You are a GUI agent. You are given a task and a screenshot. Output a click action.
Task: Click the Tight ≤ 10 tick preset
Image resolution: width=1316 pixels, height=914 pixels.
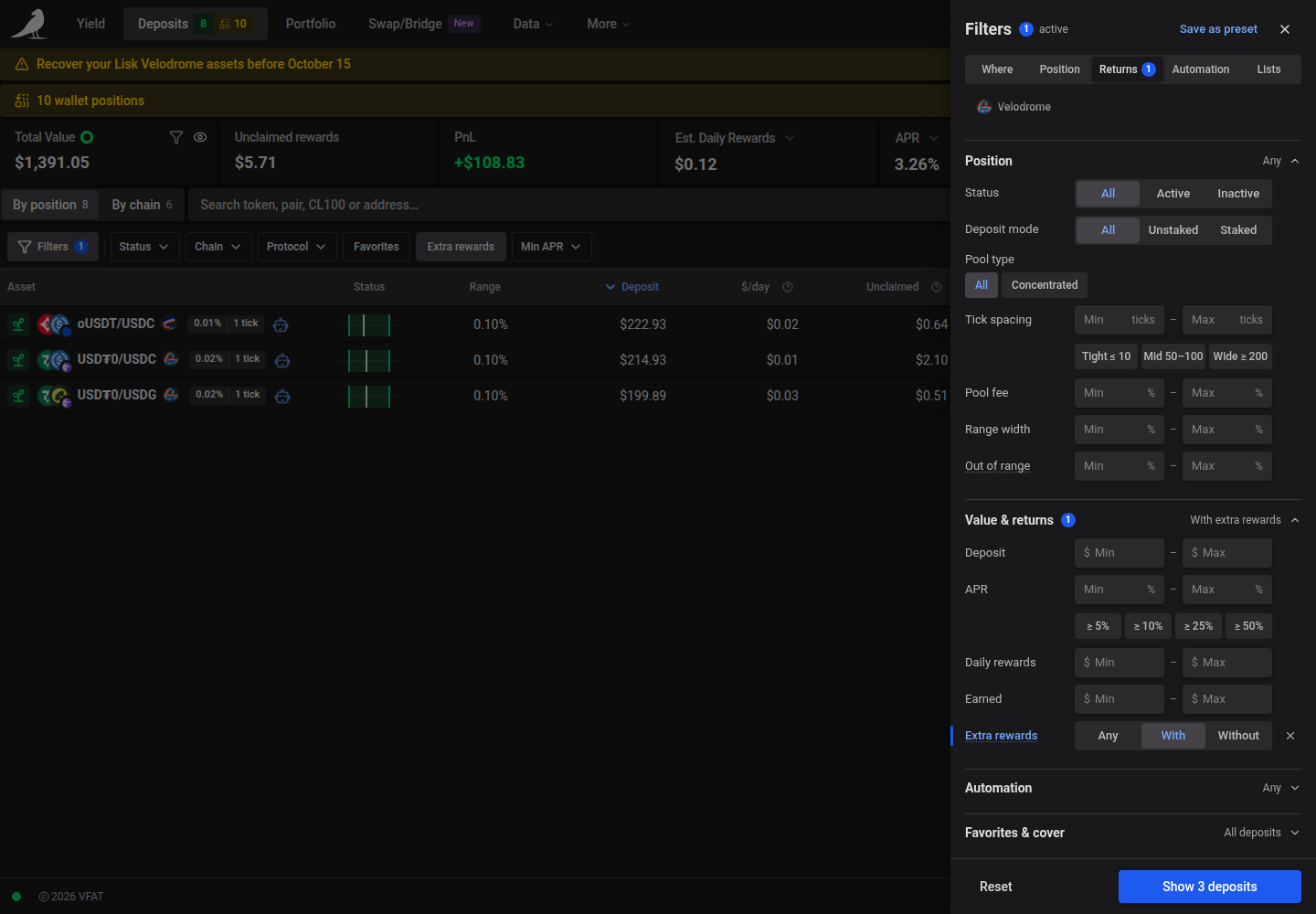1106,356
